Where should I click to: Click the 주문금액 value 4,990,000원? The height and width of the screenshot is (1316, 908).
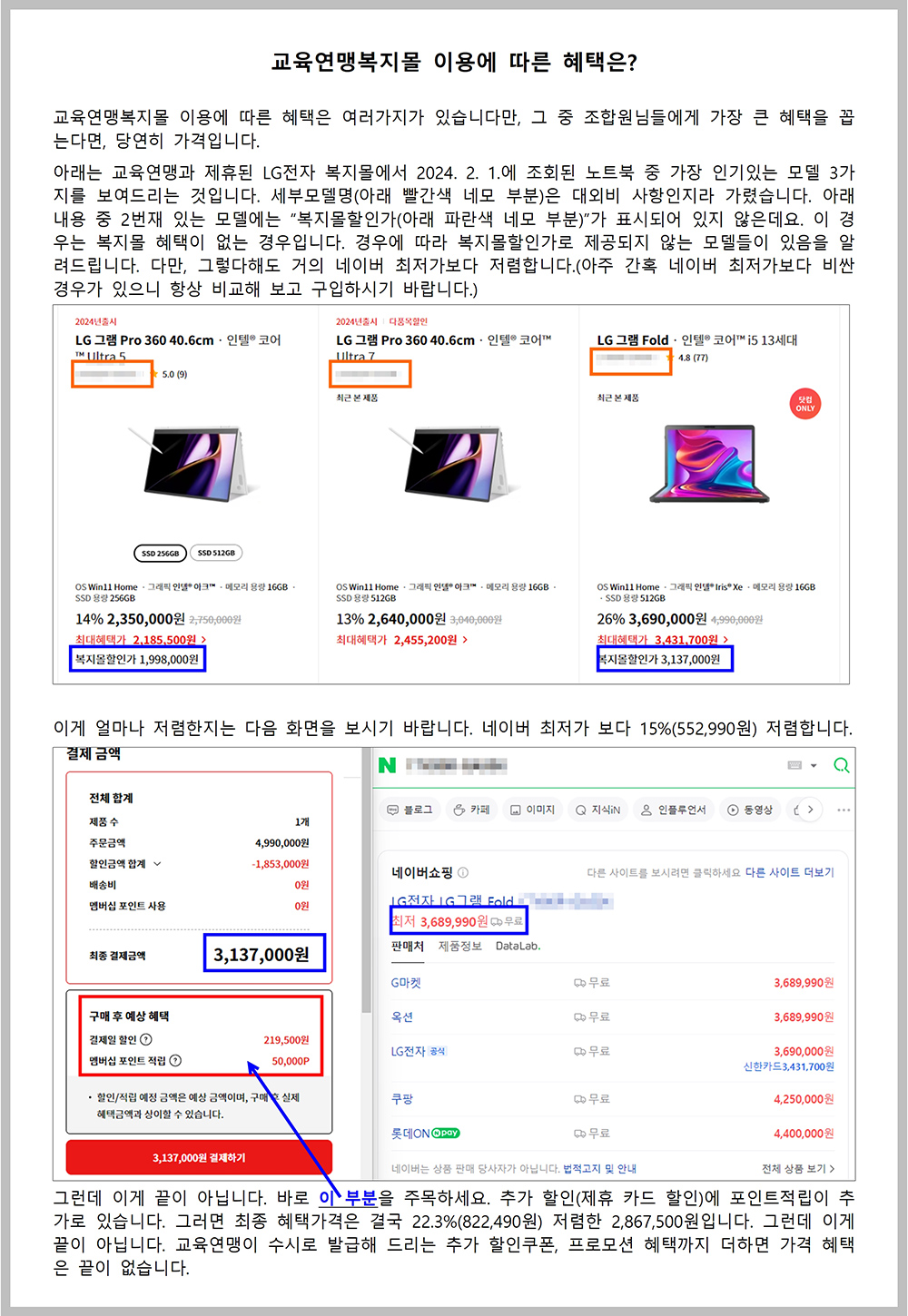point(282,843)
